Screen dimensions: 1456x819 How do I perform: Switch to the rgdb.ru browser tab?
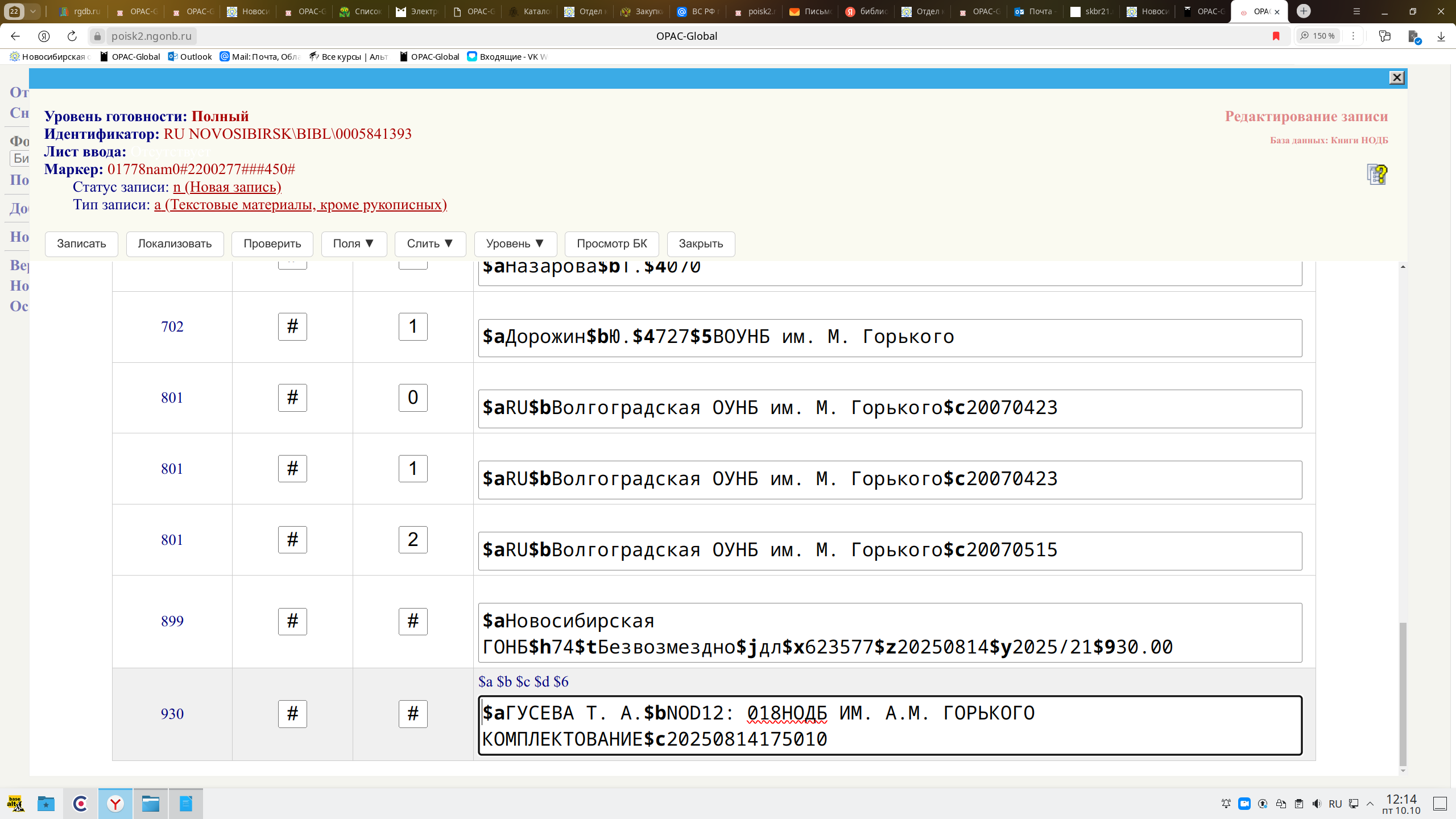[x=80, y=11]
